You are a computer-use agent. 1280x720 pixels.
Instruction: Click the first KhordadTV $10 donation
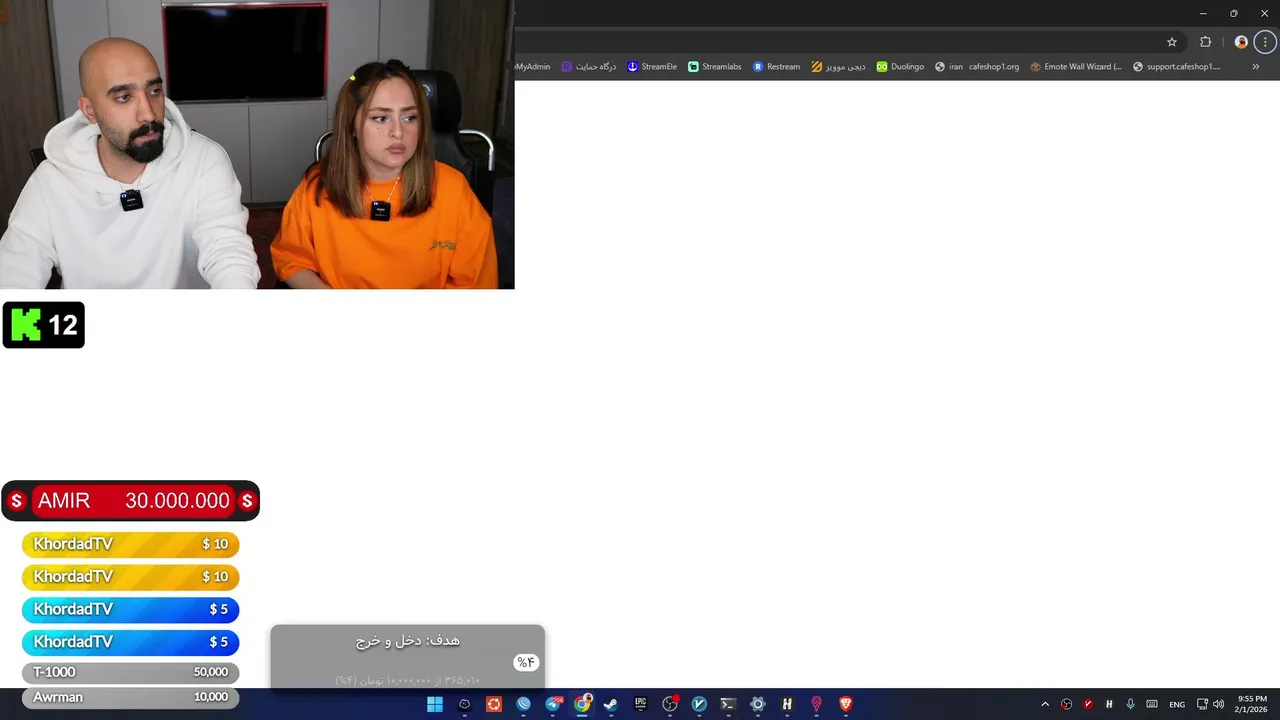pos(130,544)
